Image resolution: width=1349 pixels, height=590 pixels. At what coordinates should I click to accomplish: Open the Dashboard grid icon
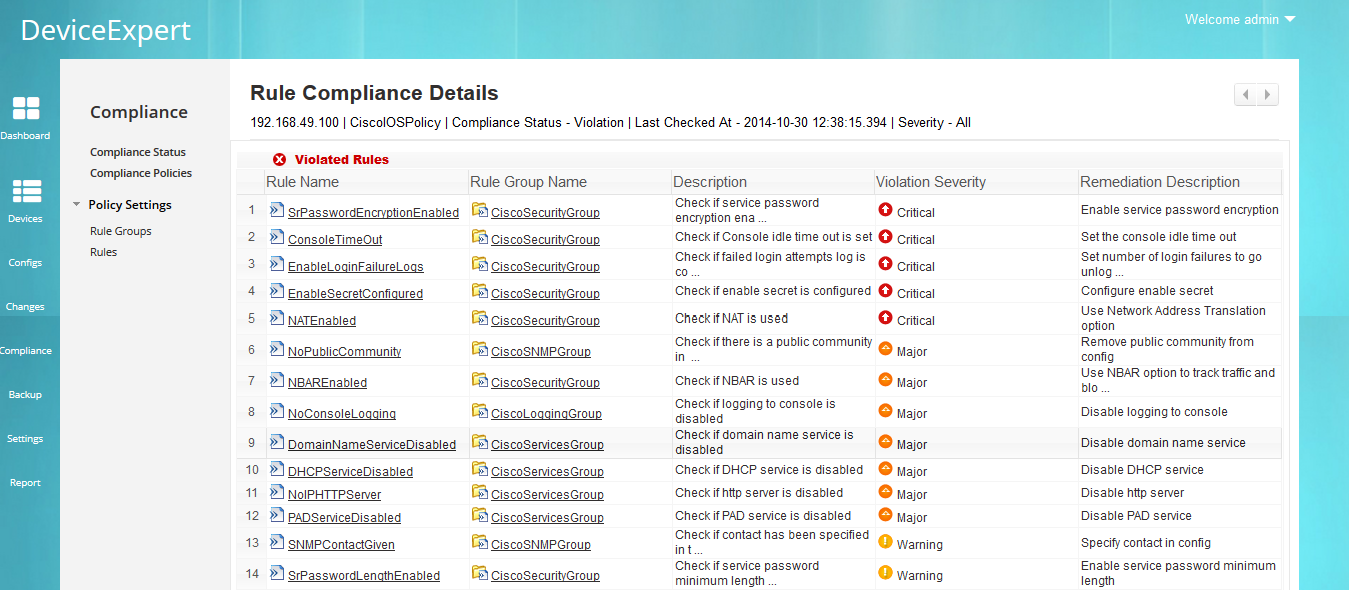tap(26, 110)
